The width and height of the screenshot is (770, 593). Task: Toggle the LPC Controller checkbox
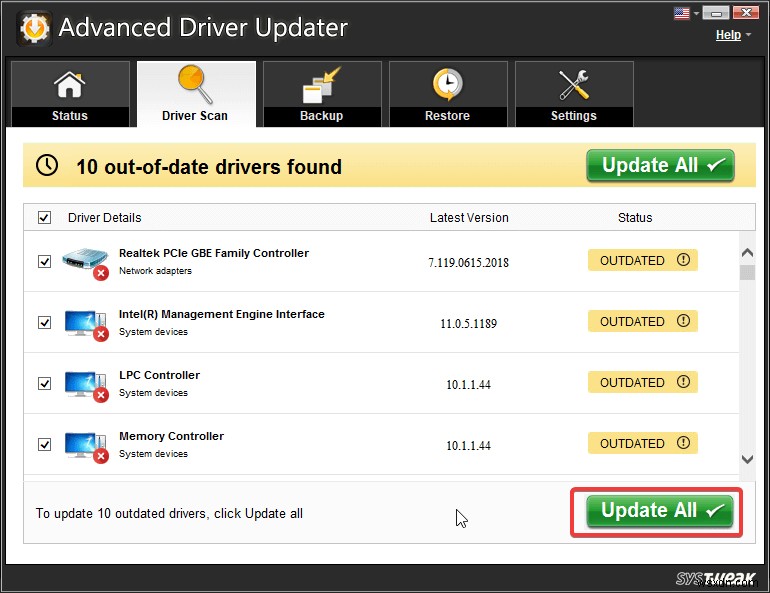pyautogui.click(x=45, y=383)
